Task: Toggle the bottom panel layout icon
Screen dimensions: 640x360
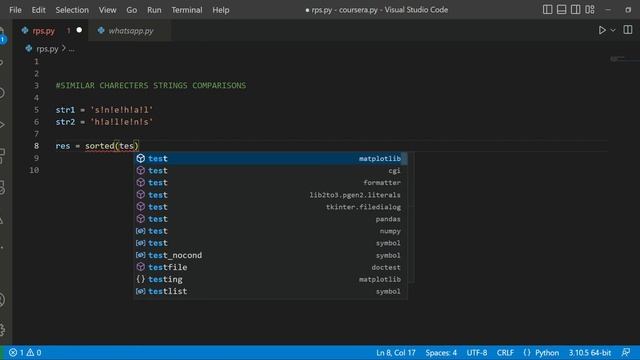Action: pos(562,9)
